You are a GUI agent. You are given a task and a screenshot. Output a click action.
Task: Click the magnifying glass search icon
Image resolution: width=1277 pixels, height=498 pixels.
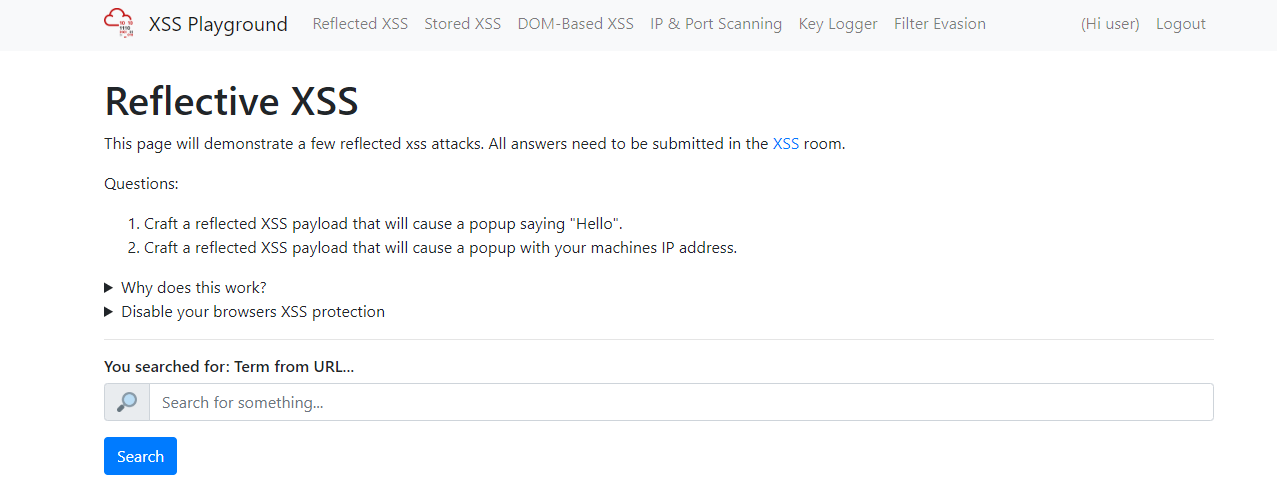127,402
